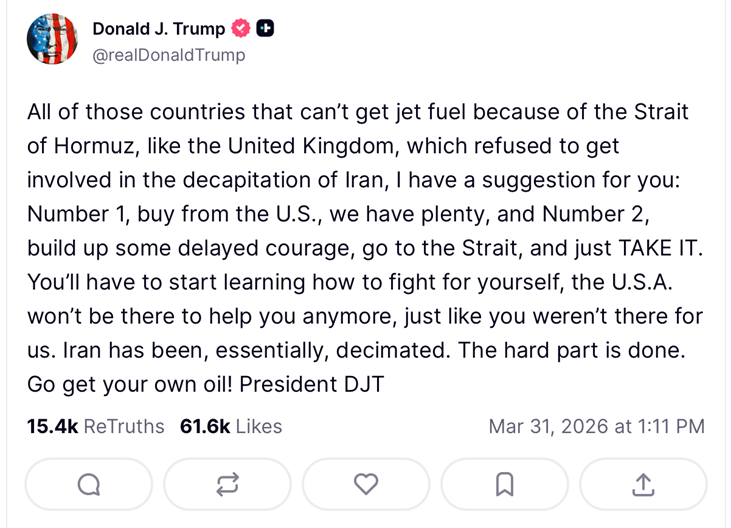Screen dimensions: 731x528
Task: Like the post with the heart icon
Action: pos(366,484)
